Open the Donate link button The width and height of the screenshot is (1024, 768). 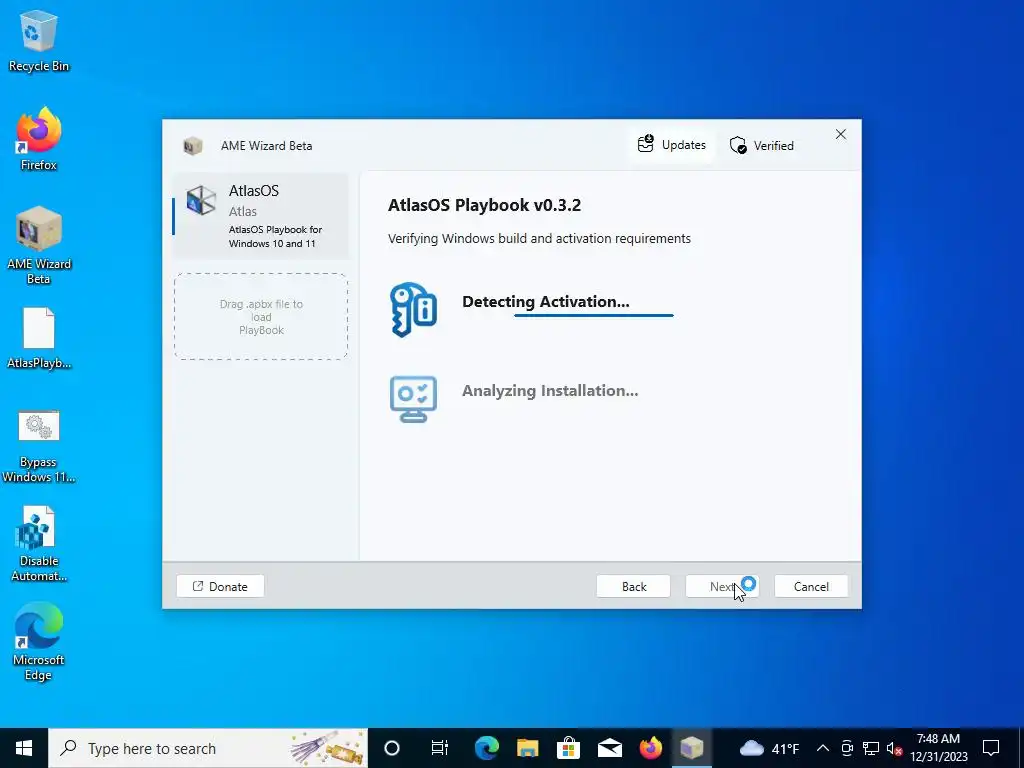220,586
